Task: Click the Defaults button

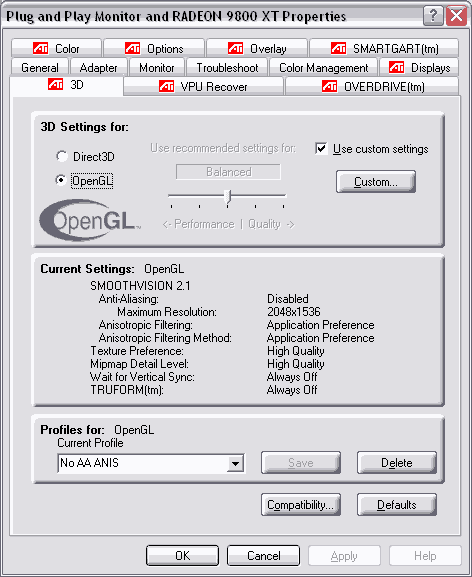Action: [x=397, y=505]
